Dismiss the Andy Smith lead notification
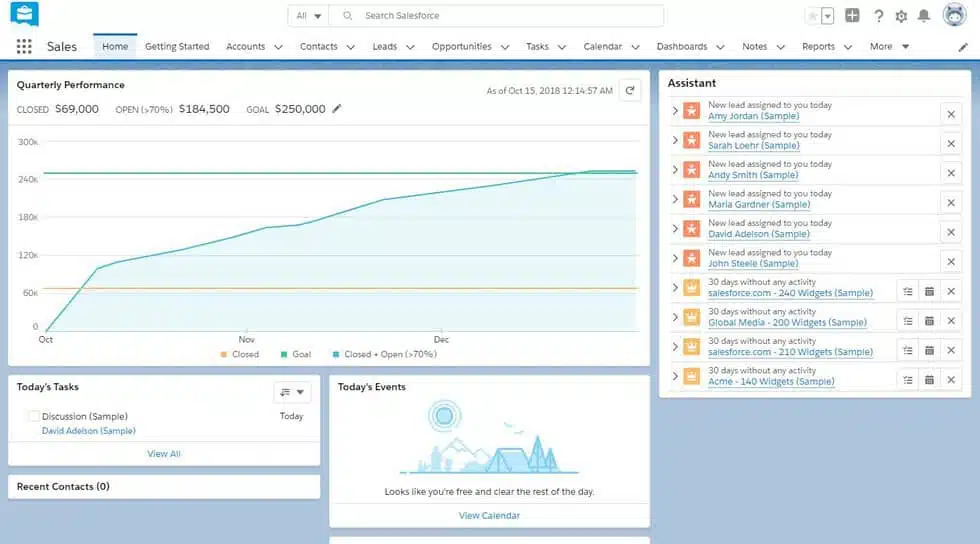This screenshot has width=980, height=544. tap(951, 173)
